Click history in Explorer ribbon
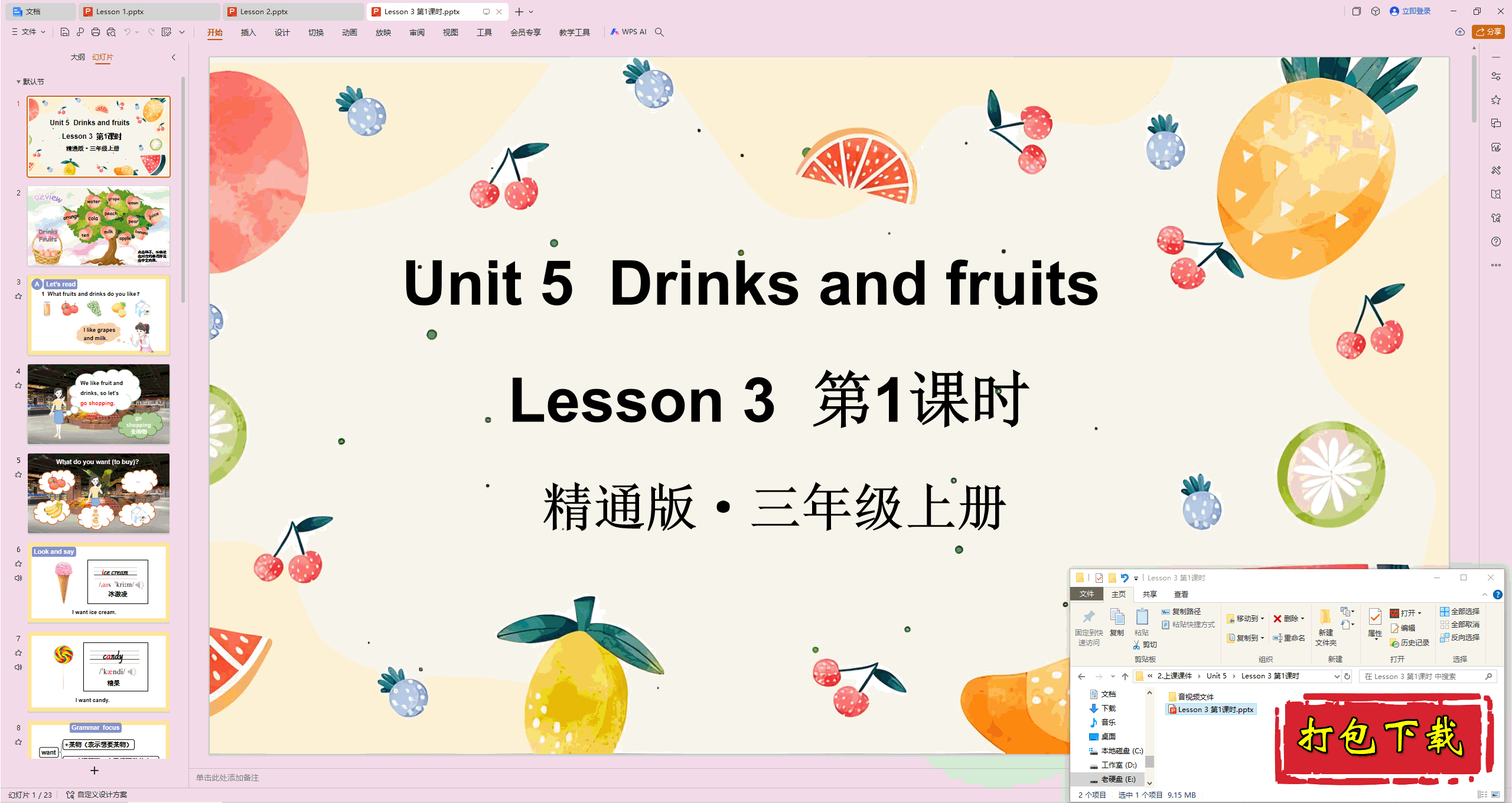1512x803 pixels. 1410,643
